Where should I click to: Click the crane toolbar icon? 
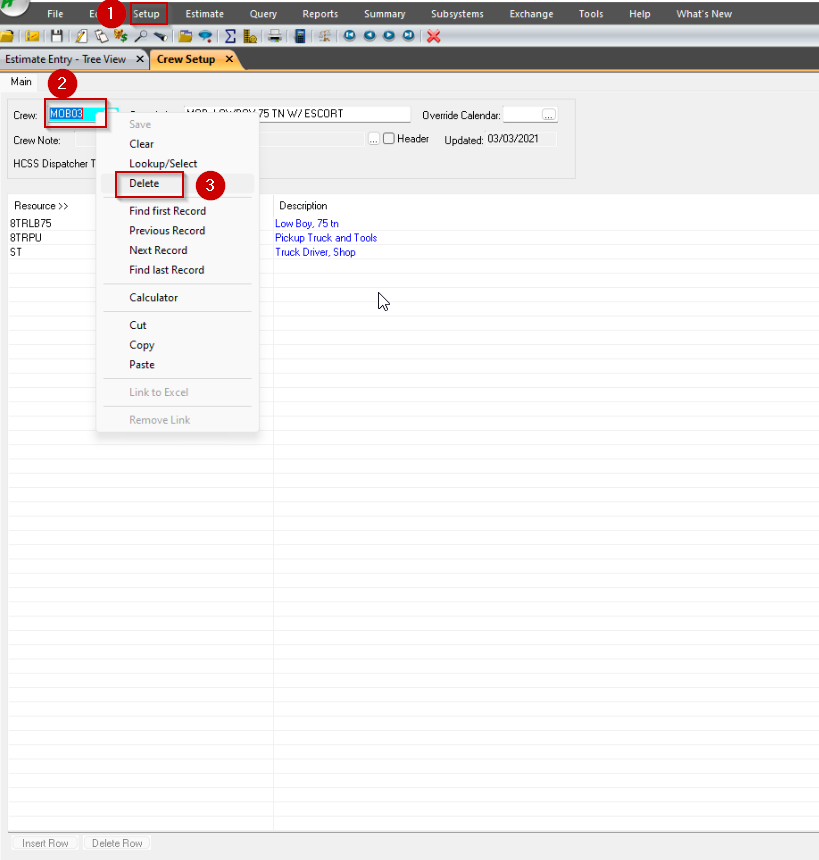[x=325, y=36]
